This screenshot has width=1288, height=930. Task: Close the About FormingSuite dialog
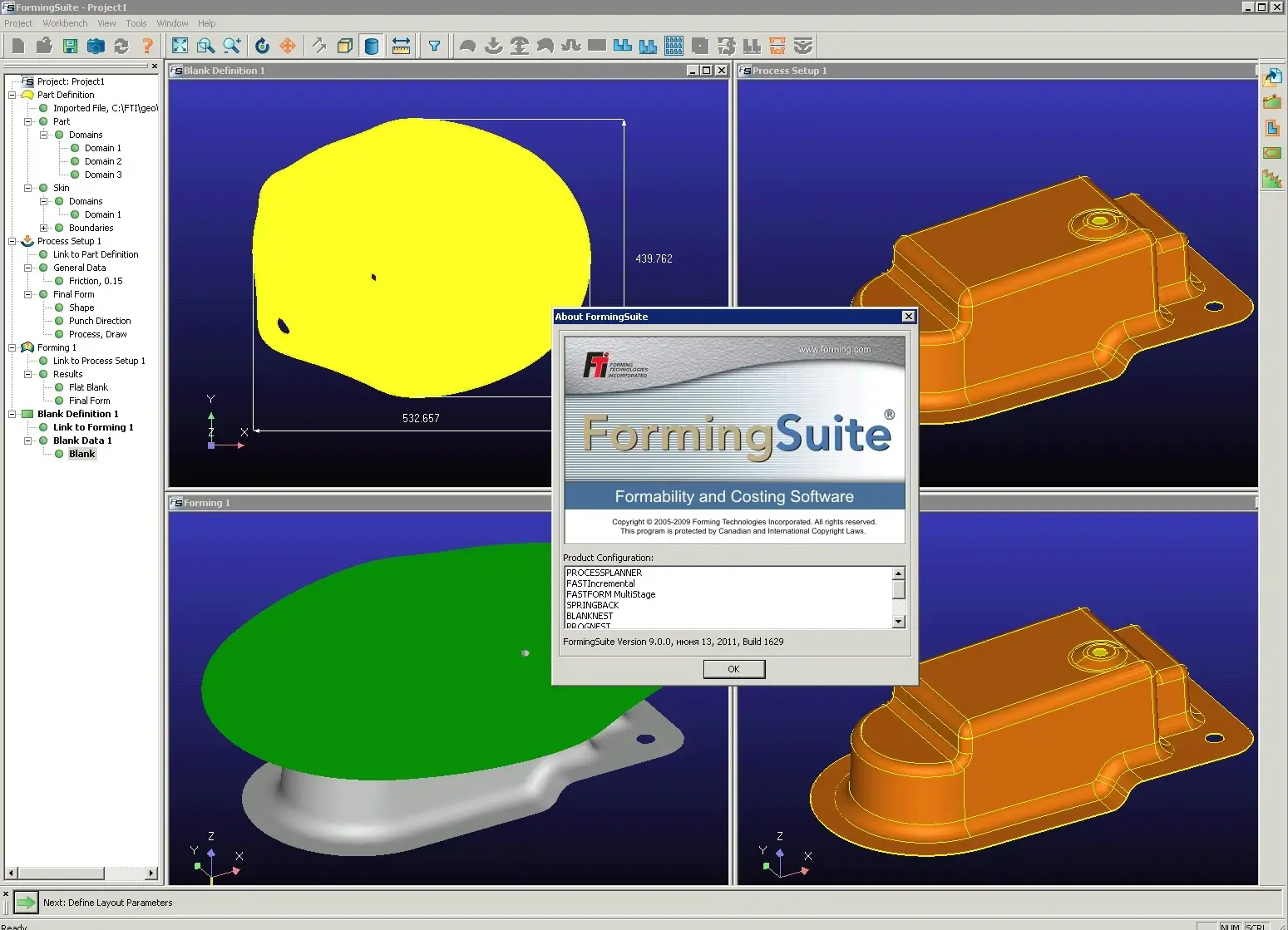tap(908, 317)
